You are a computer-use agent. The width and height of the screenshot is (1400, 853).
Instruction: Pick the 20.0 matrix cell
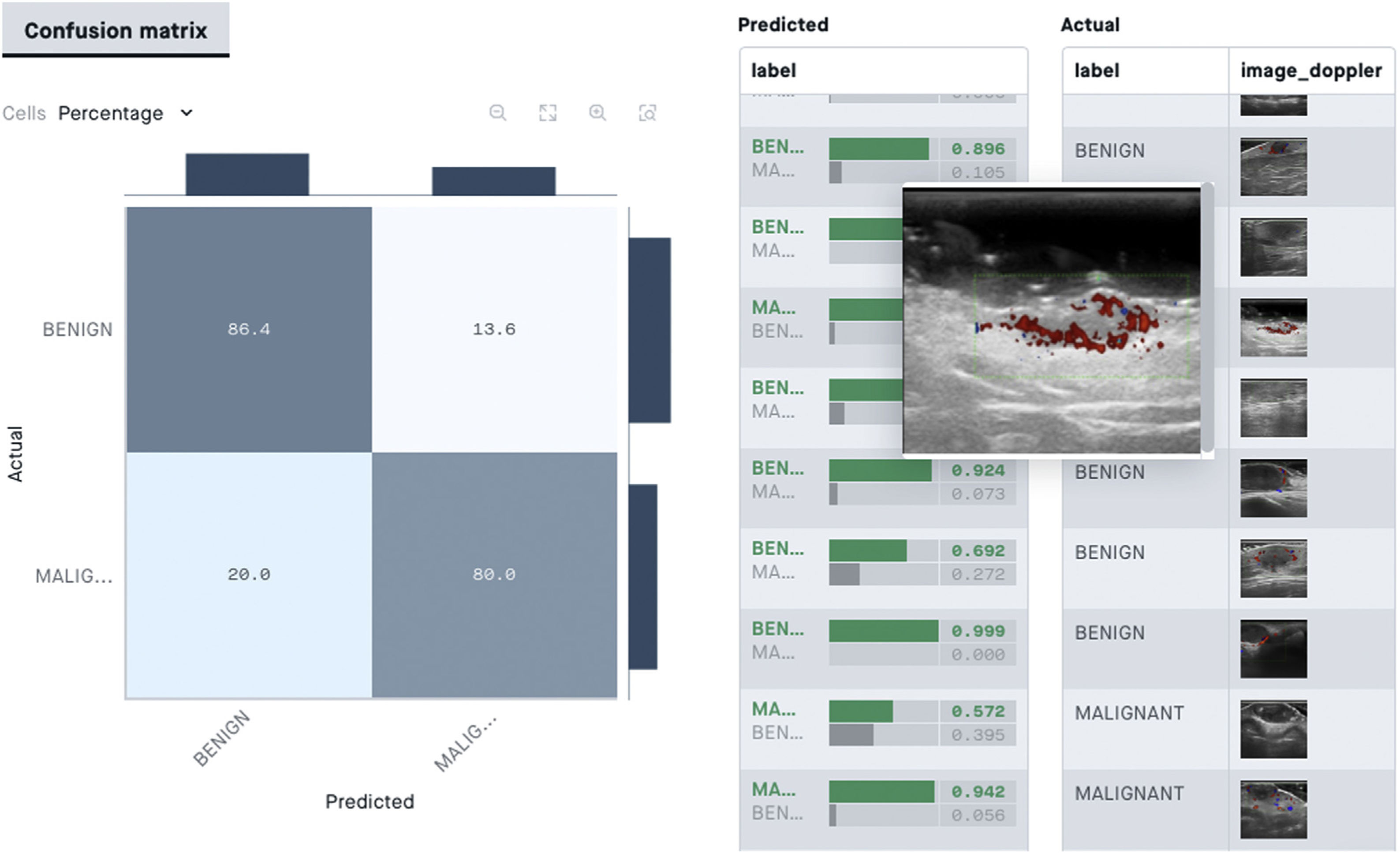tap(249, 575)
